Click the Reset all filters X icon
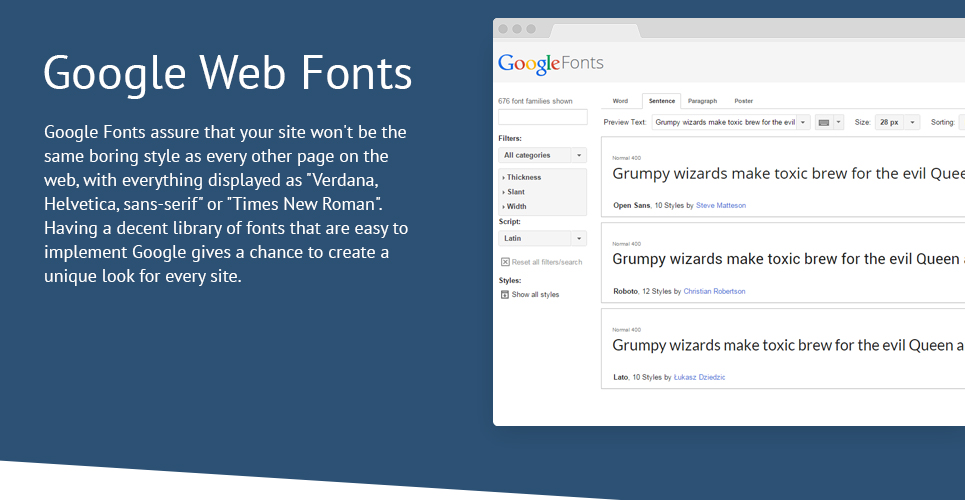The image size is (965, 500). click(505, 262)
